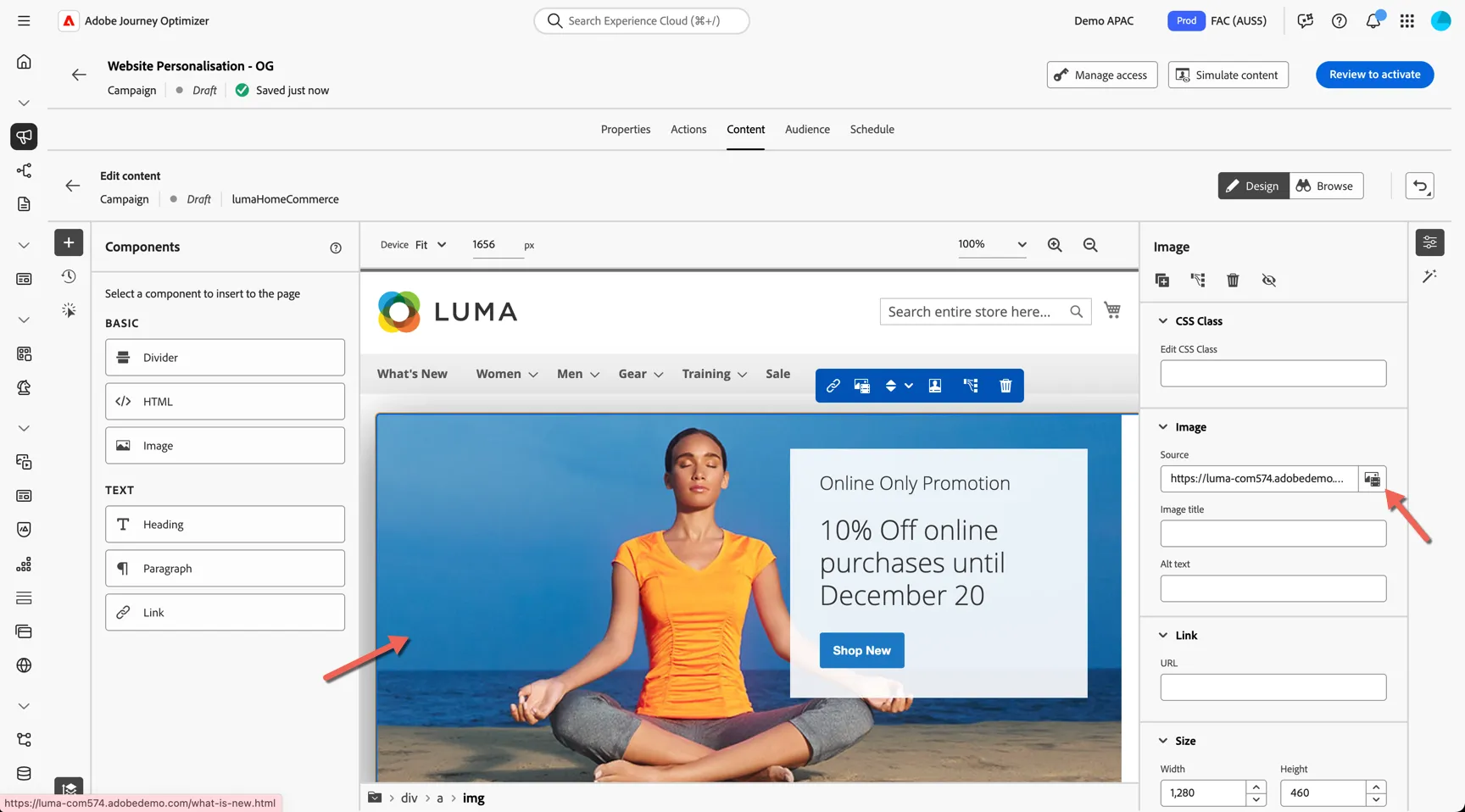Image resolution: width=1465 pixels, height=812 pixels.
Task: Open the Schedule tab
Action: [x=872, y=130]
